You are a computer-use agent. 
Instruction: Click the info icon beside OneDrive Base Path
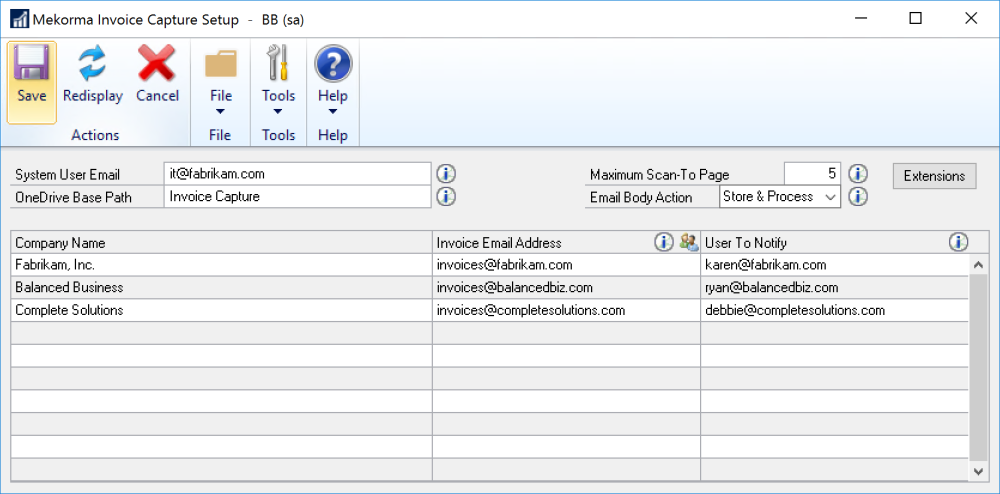pyautogui.click(x=446, y=197)
